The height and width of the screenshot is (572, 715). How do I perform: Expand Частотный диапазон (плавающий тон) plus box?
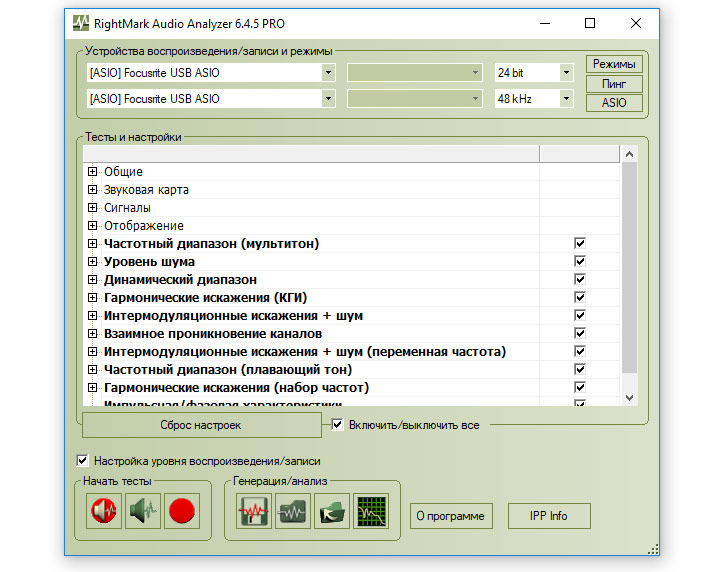[93, 369]
